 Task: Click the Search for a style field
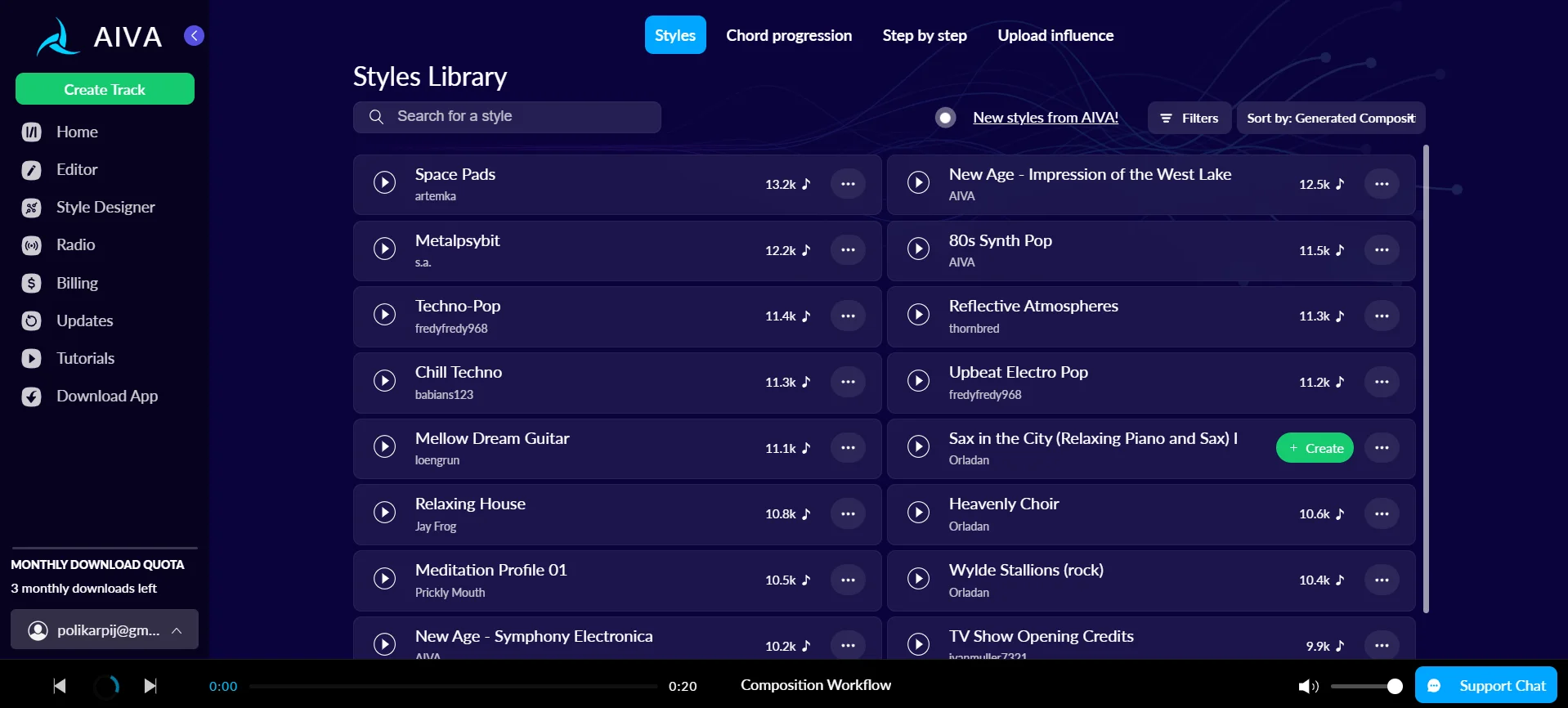pyautogui.click(x=507, y=117)
